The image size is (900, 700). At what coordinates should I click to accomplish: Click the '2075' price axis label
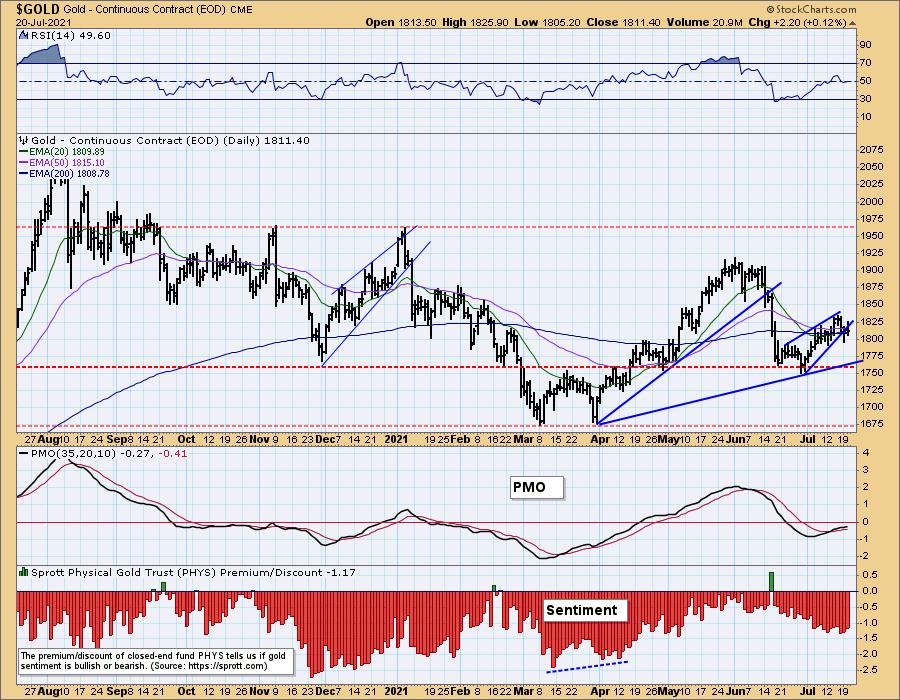[871, 150]
